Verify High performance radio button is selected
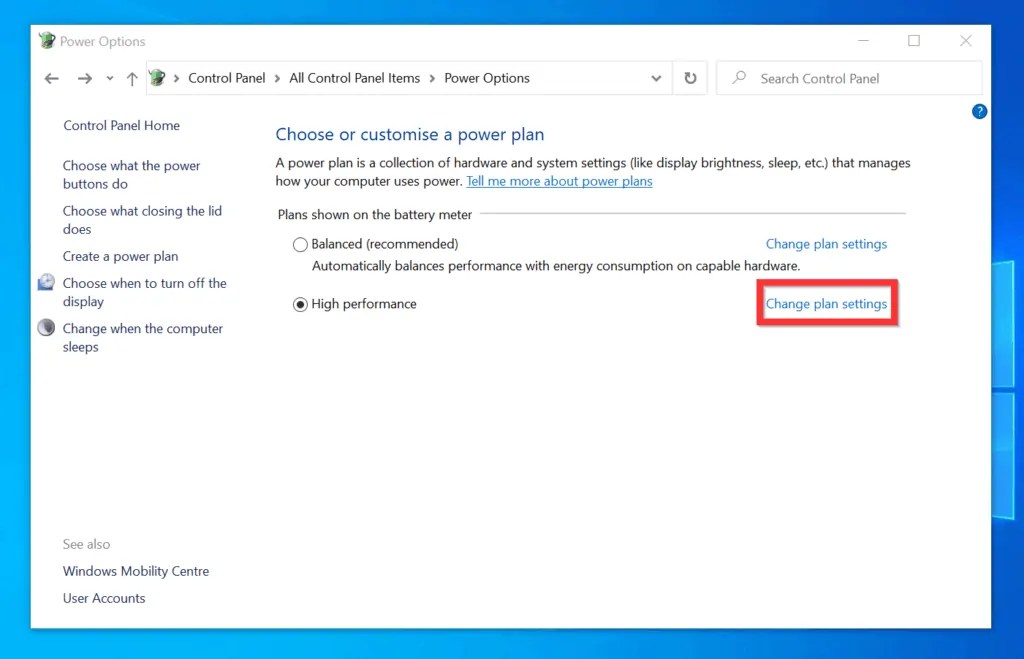Viewport: 1024px width, 659px height. click(300, 304)
